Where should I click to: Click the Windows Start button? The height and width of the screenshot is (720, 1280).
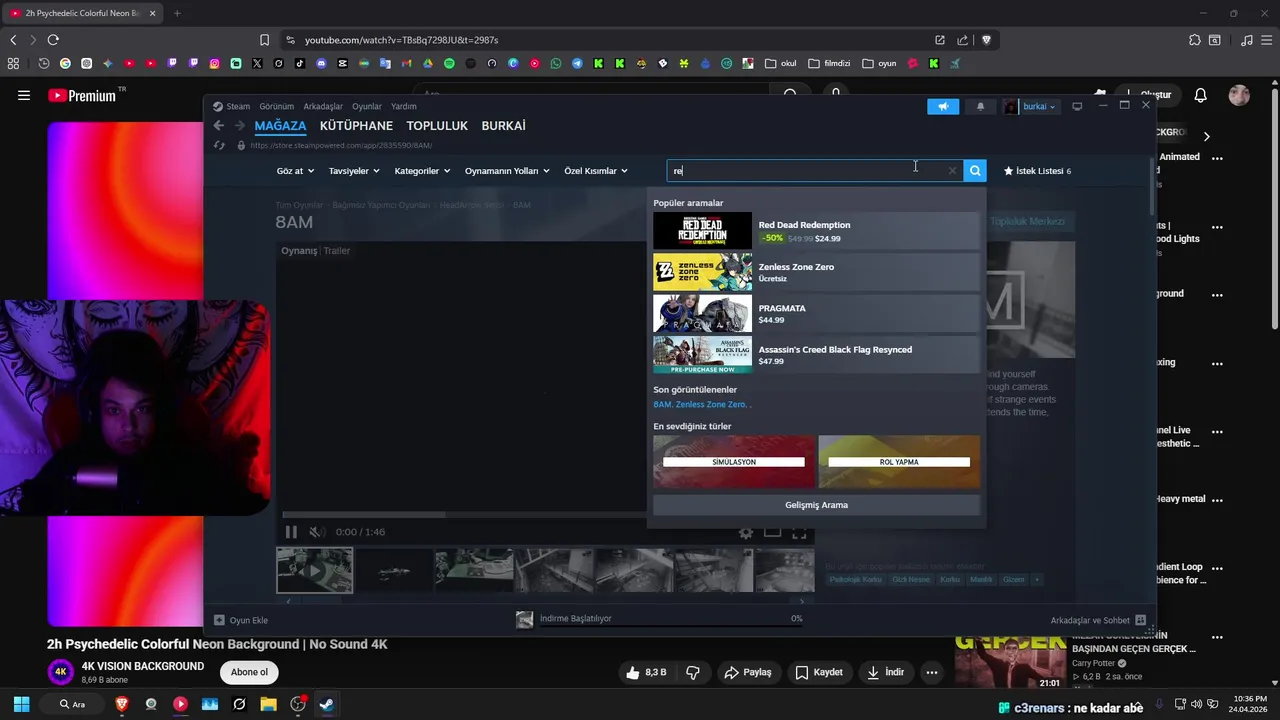pyautogui.click(x=21, y=704)
